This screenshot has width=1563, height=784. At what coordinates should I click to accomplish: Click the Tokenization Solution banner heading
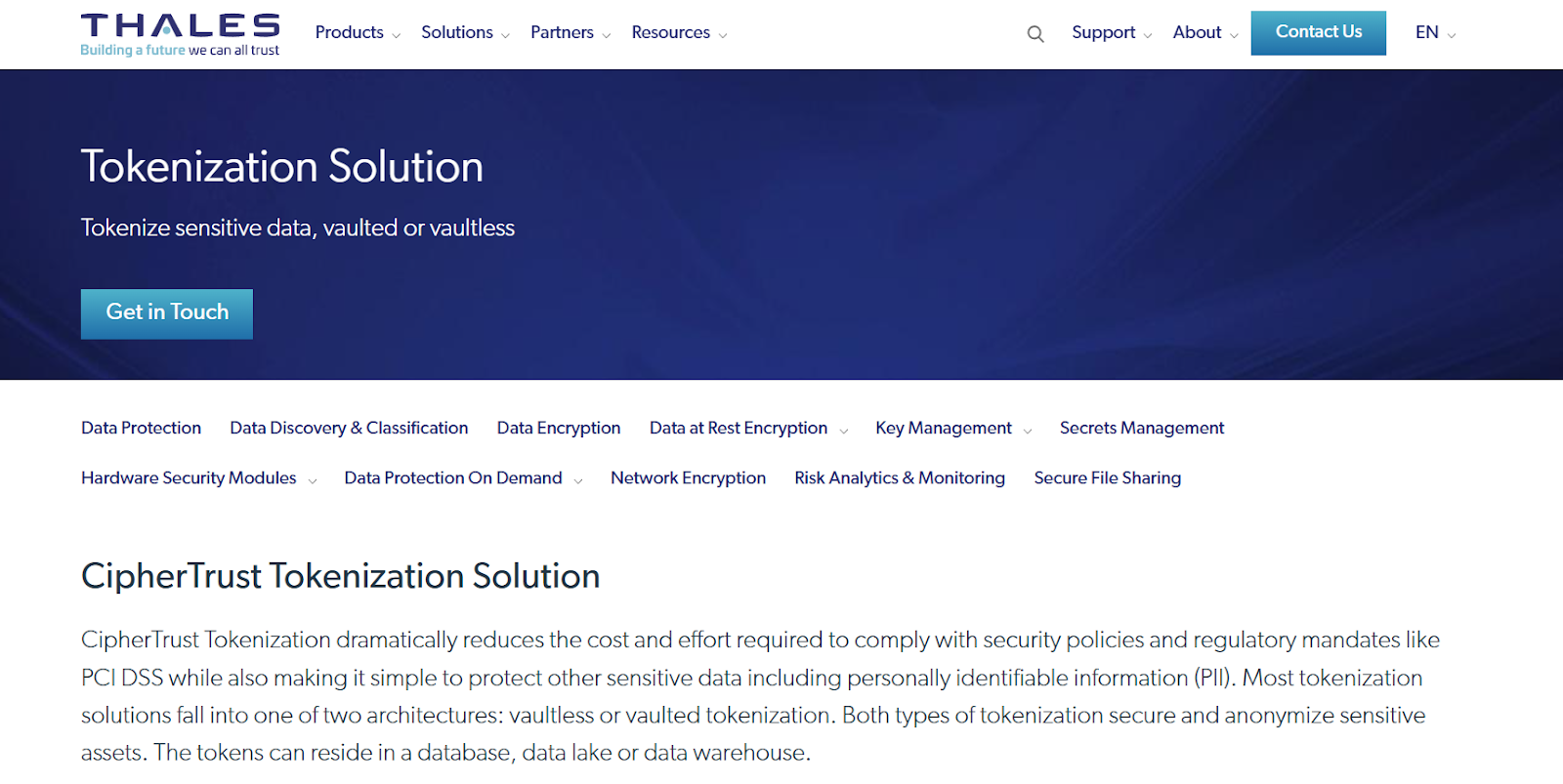tap(282, 166)
